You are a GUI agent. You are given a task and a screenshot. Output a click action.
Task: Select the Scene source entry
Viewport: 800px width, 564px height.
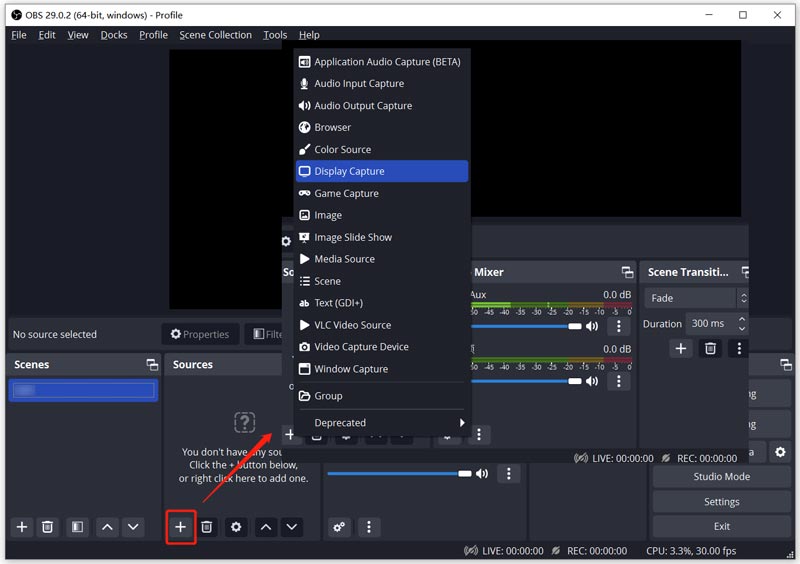(382, 281)
